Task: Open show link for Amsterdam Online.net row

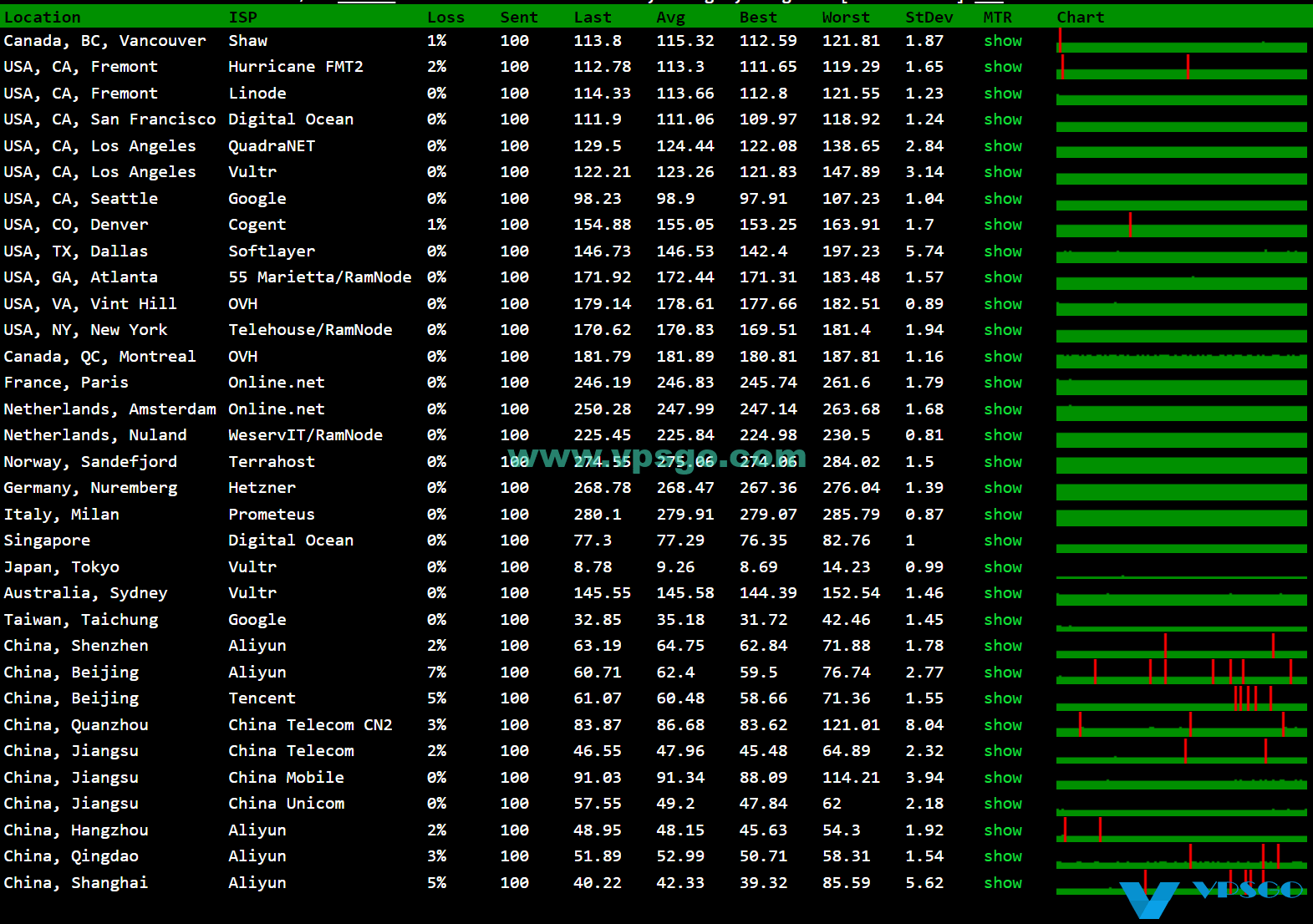Action: (1002, 409)
